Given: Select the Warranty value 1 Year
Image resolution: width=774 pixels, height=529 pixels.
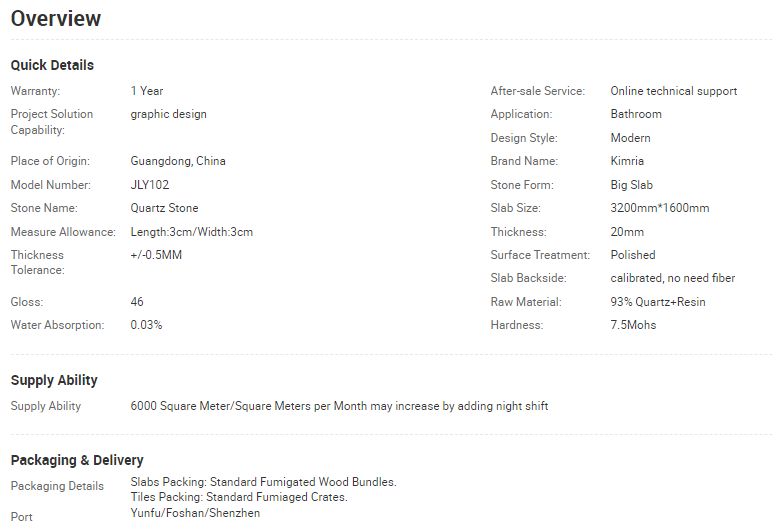Looking at the screenshot, I should pyautogui.click(x=147, y=91).
